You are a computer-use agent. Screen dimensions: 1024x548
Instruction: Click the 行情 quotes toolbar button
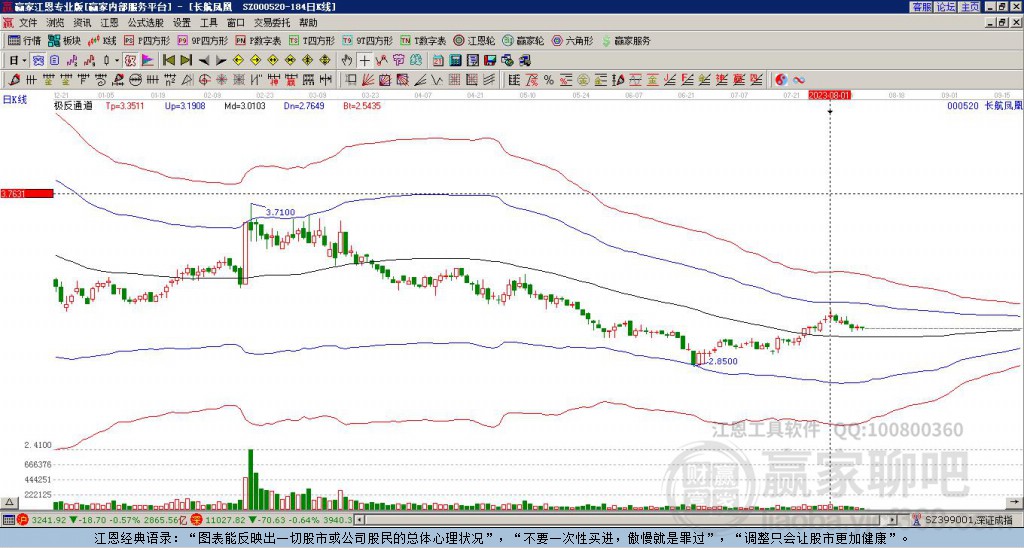coord(24,40)
